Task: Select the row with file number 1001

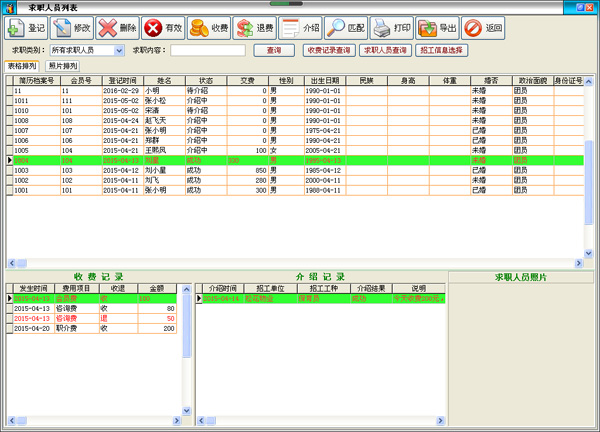Action: [295, 190]
